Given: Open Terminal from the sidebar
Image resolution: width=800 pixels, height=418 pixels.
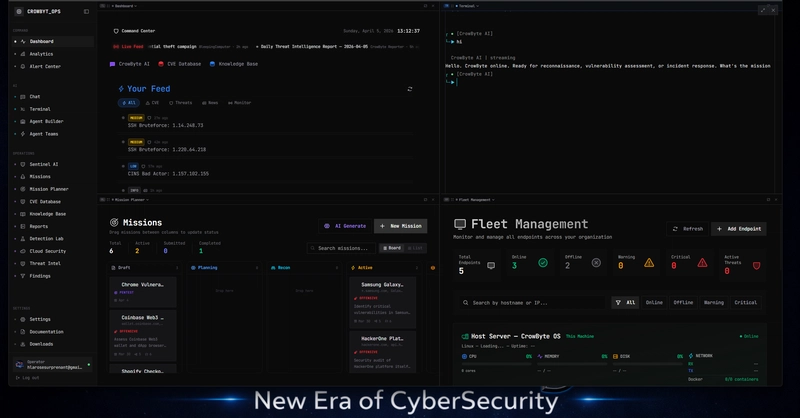Looking at the screenshot, I should coord(53,109).
